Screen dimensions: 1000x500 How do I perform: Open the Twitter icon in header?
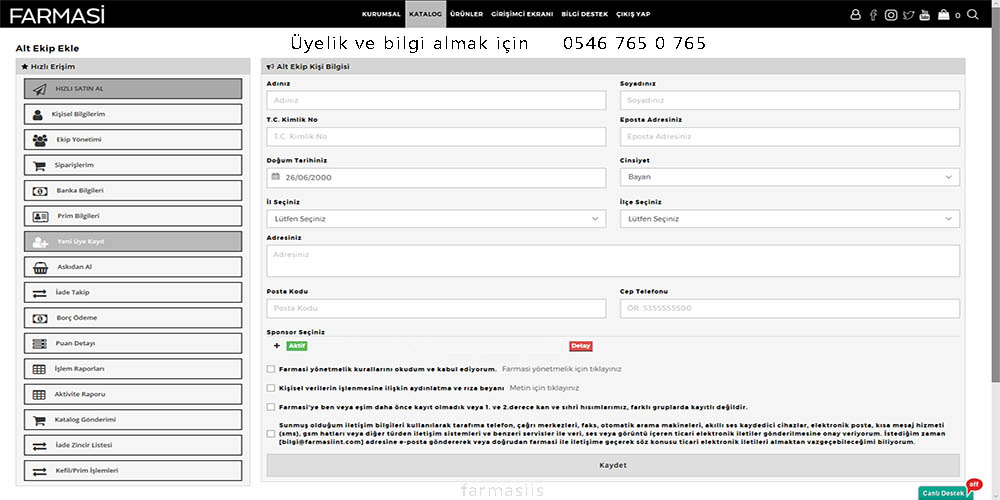point(908,15)
